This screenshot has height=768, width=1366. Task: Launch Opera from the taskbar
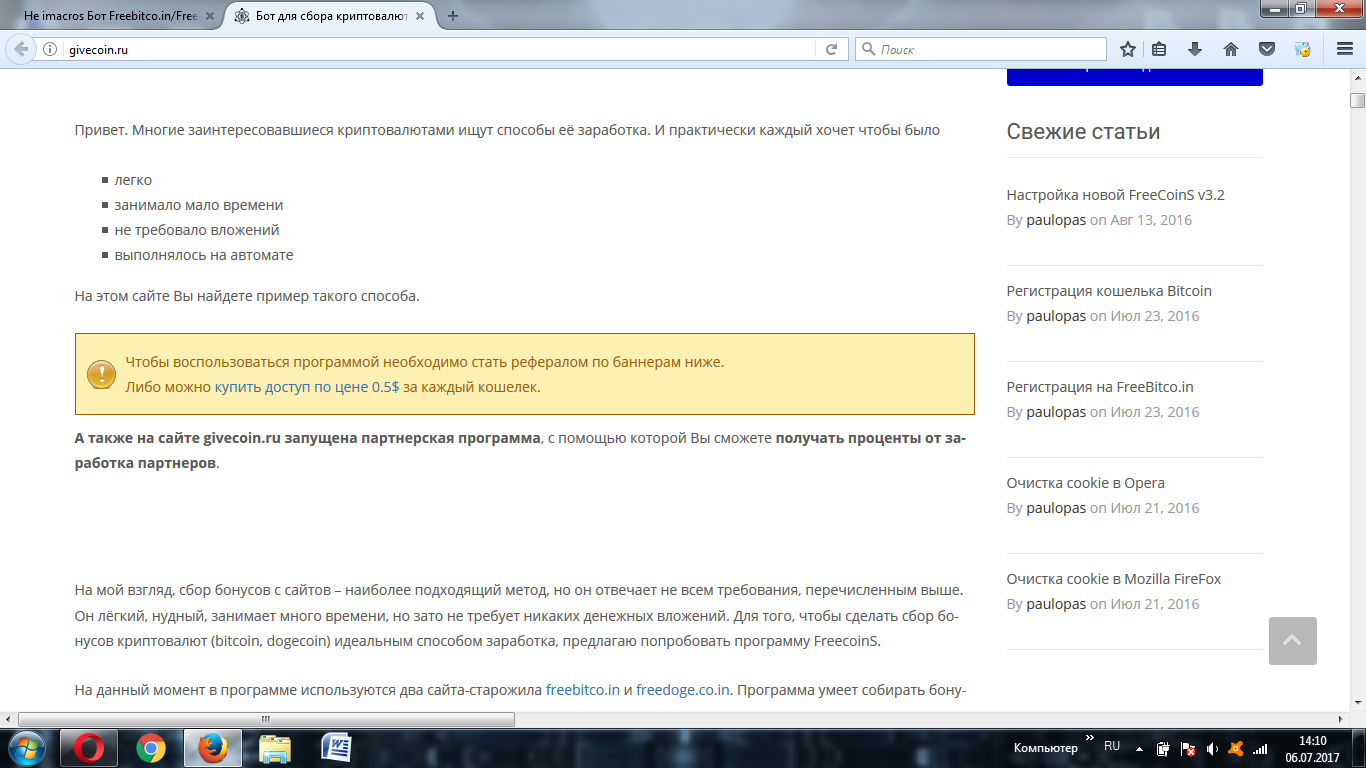point(89,748)
